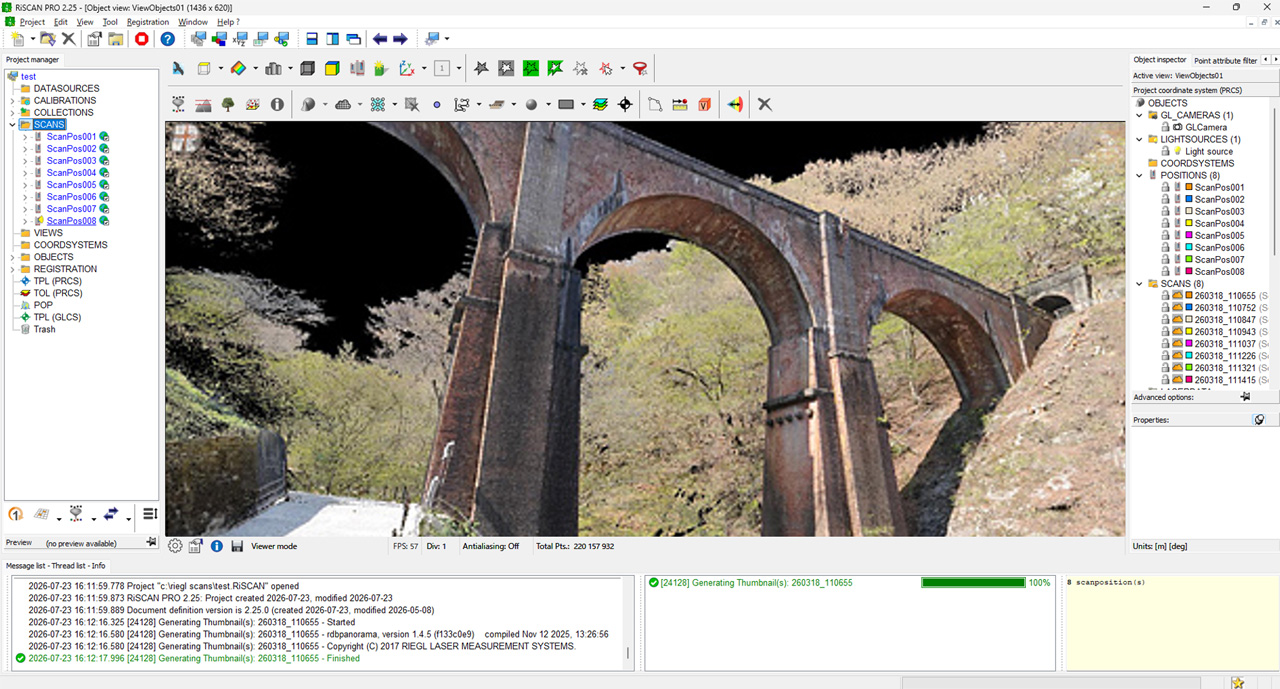Click the red stop icon in the main toolbar
Viewport: 1280px width, 689px height.
click(142, 39)
